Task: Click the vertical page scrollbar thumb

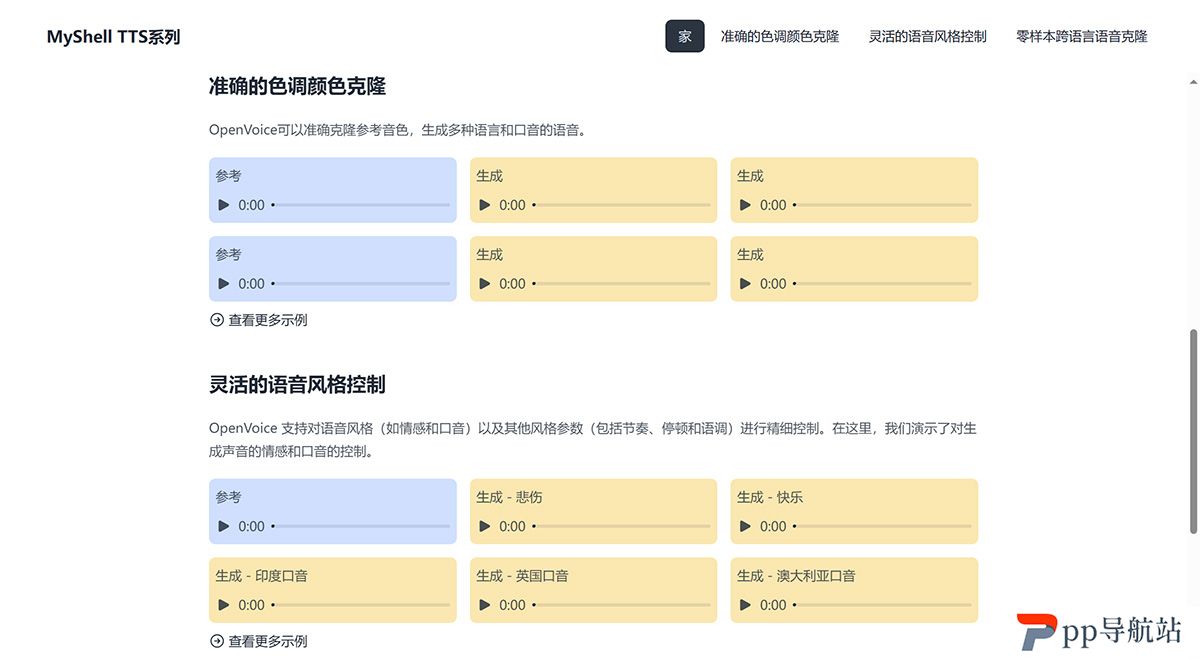Action: click(1192, 432)
